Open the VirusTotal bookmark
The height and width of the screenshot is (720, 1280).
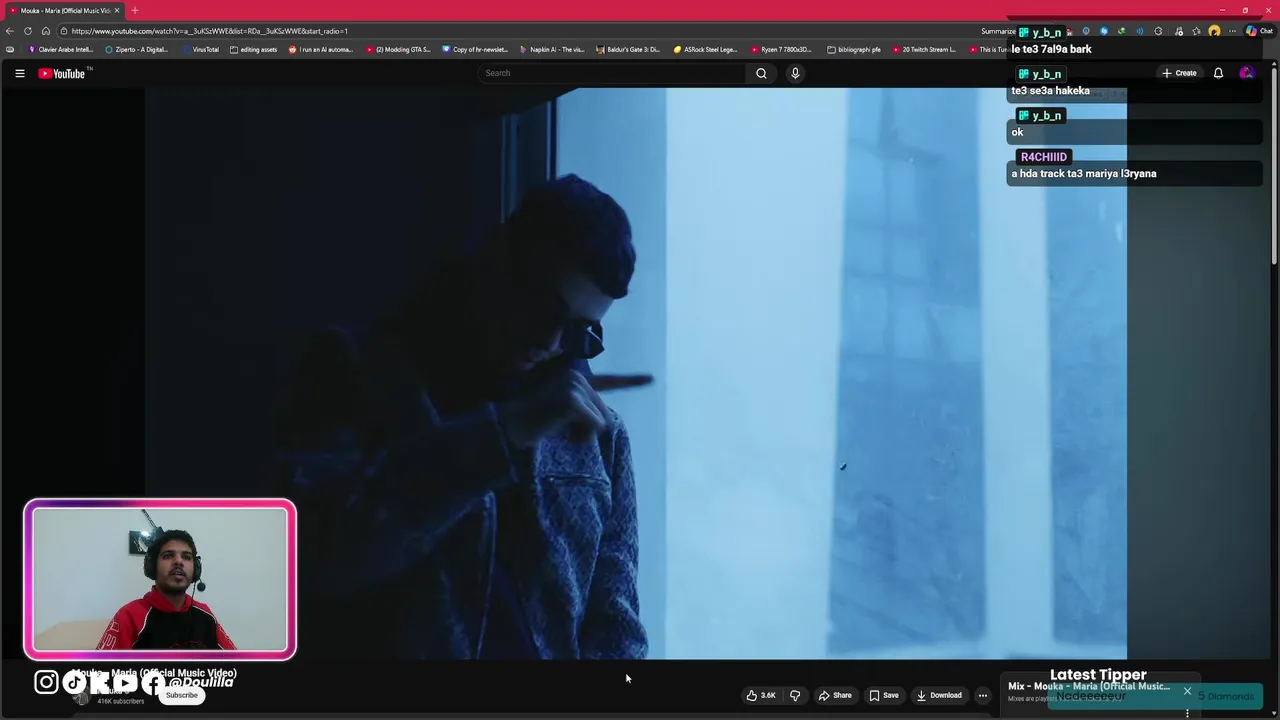[200, 49]
